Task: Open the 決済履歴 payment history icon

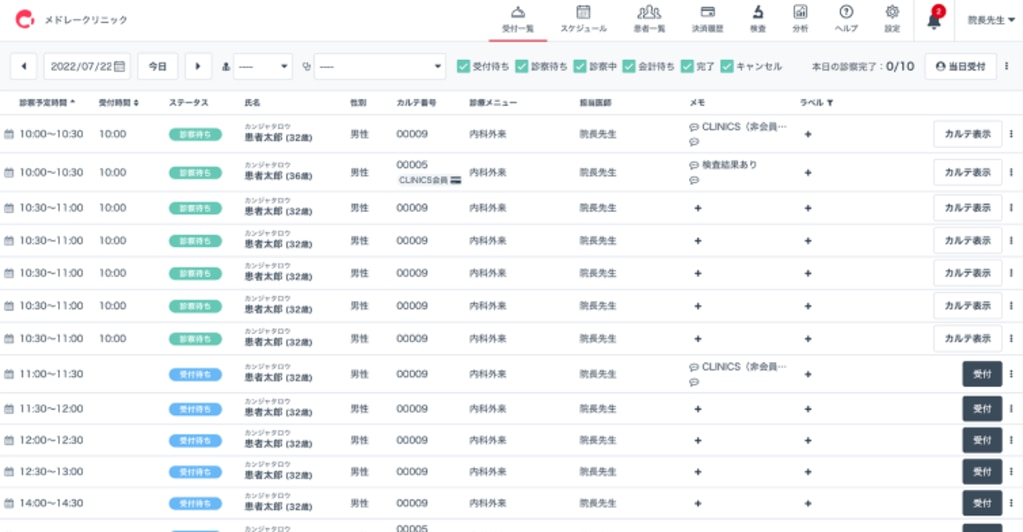Action: point(707,18)
